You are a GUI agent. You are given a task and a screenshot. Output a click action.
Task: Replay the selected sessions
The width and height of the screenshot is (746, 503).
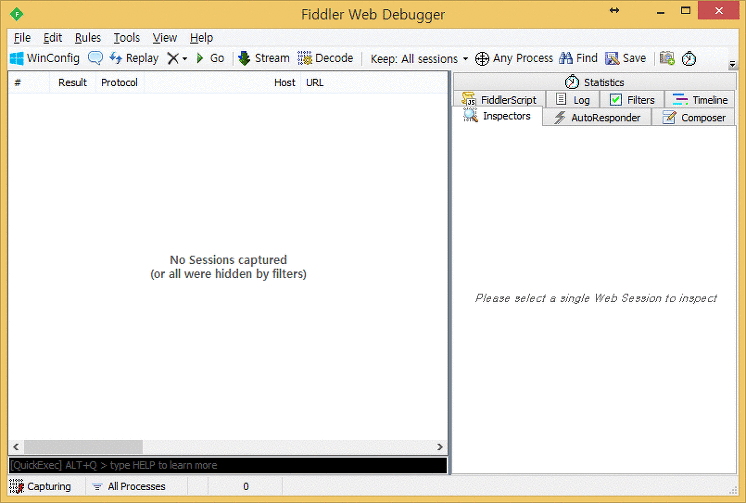pyautogui.click(x=134, y=58)
